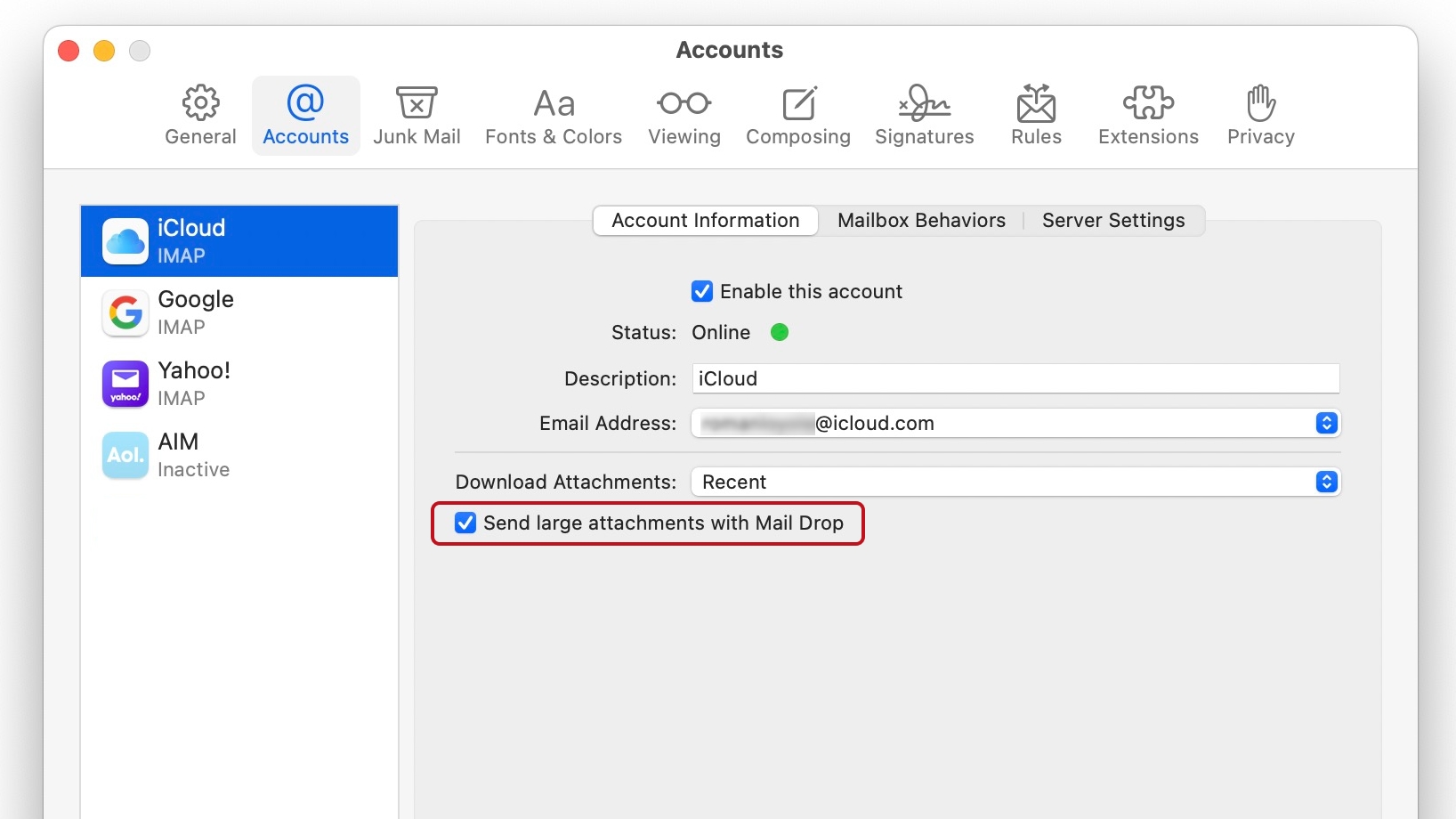Select the Viewing preferences icon

(684, 115)
